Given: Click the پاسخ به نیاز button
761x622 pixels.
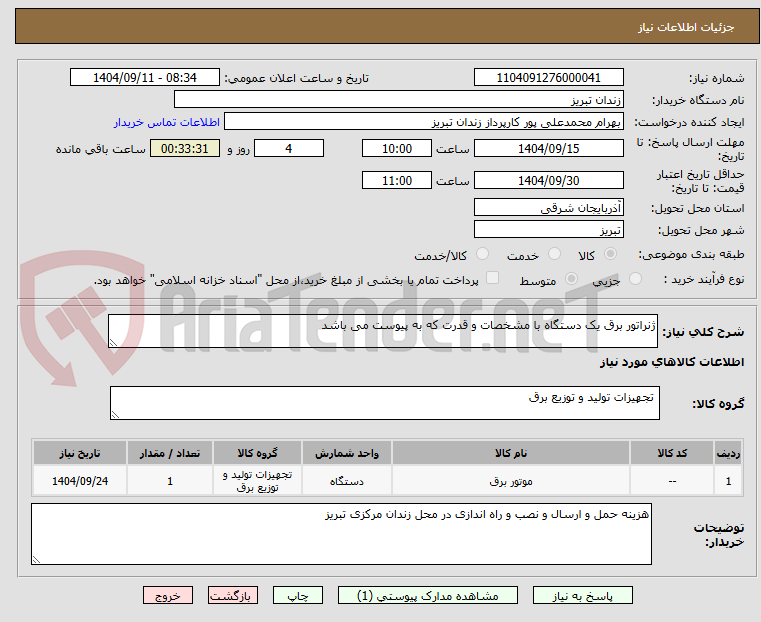Looking at the screenshot, I should pyautogui.click(x=582, y=595).
